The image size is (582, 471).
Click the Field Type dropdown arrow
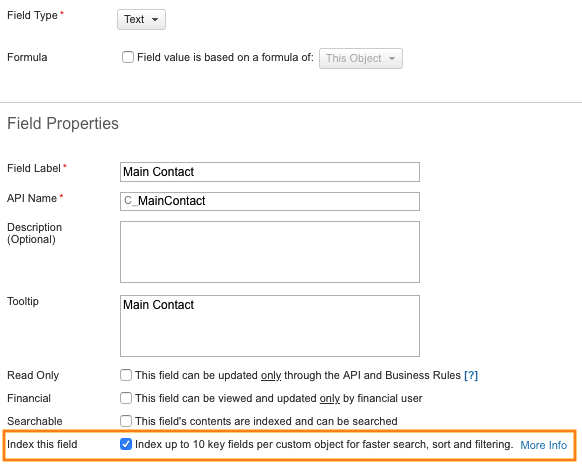pyautogui.click(x=155, y=19)
